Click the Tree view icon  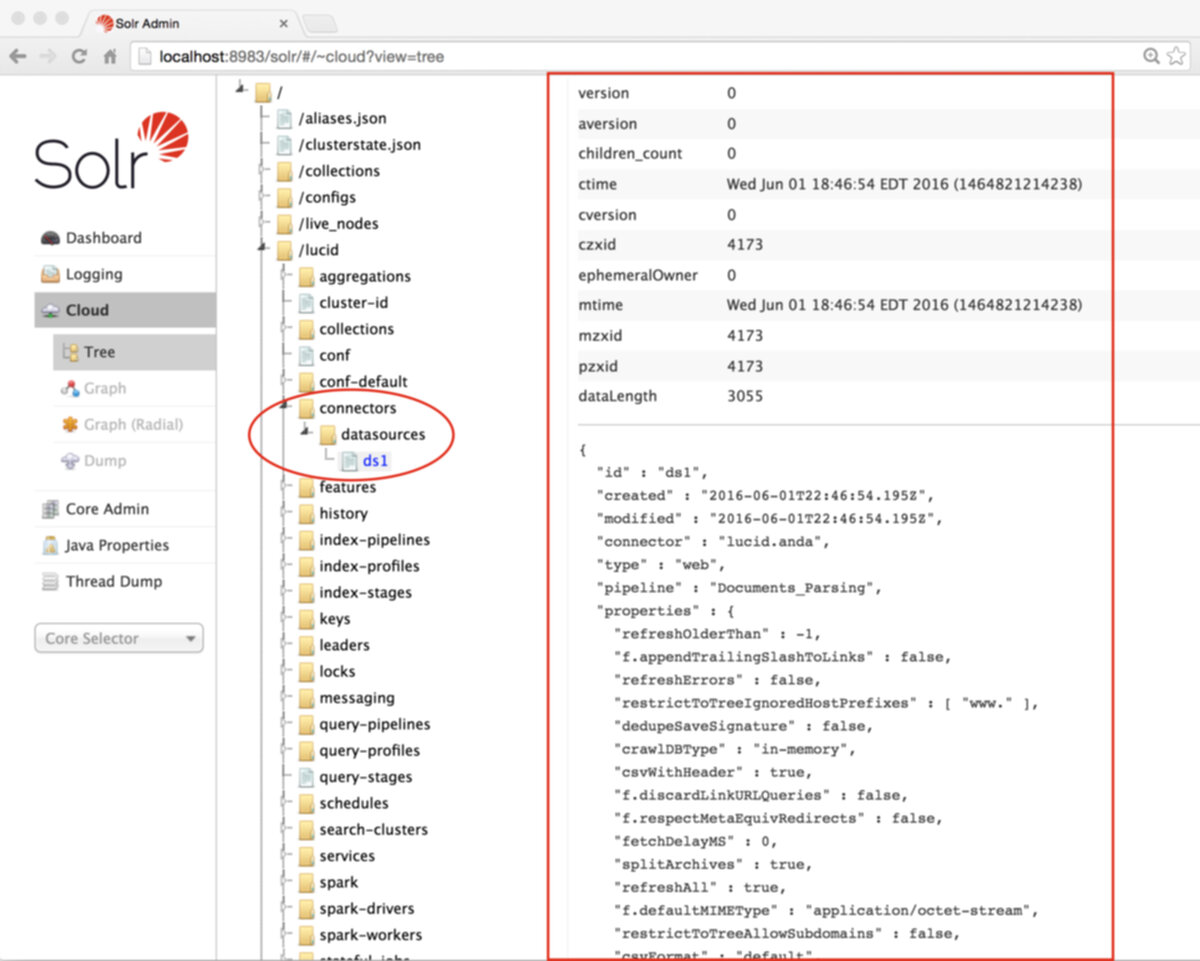click(70, 352)
